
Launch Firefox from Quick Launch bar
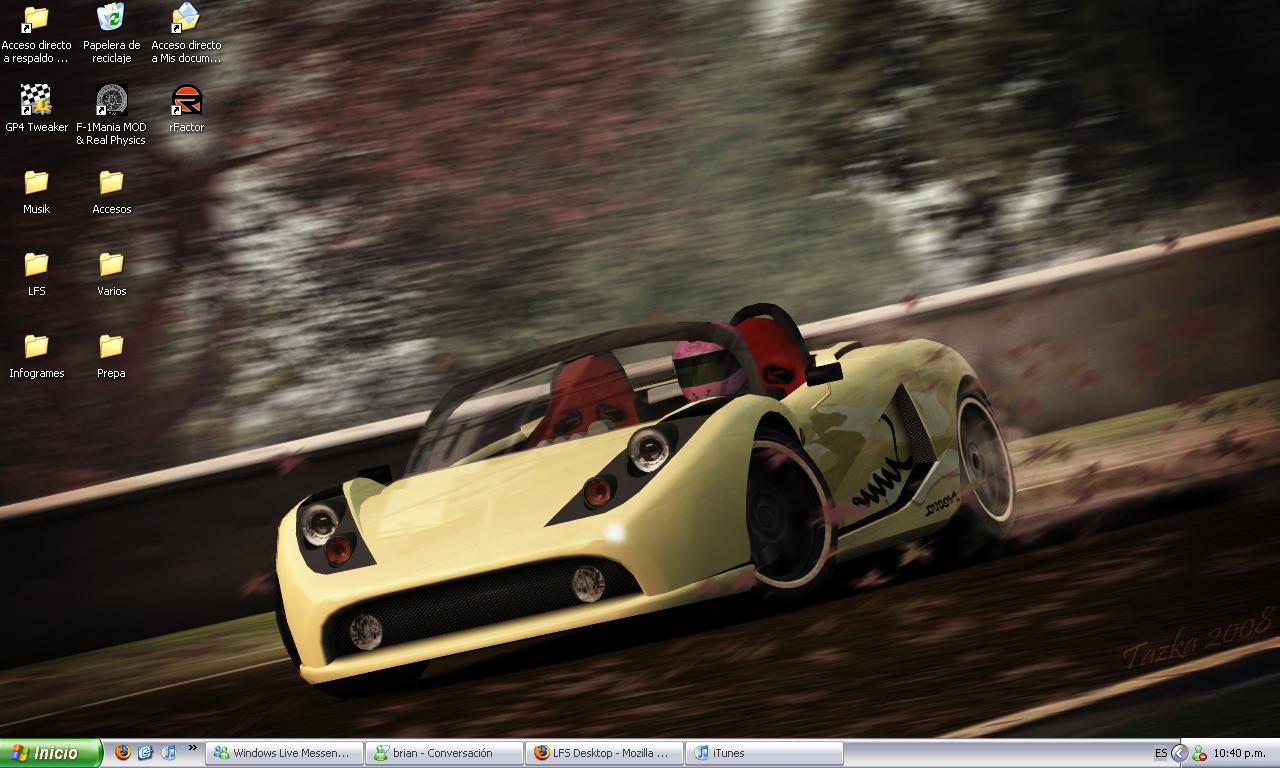pyautogui.click(x=123, y=752)
